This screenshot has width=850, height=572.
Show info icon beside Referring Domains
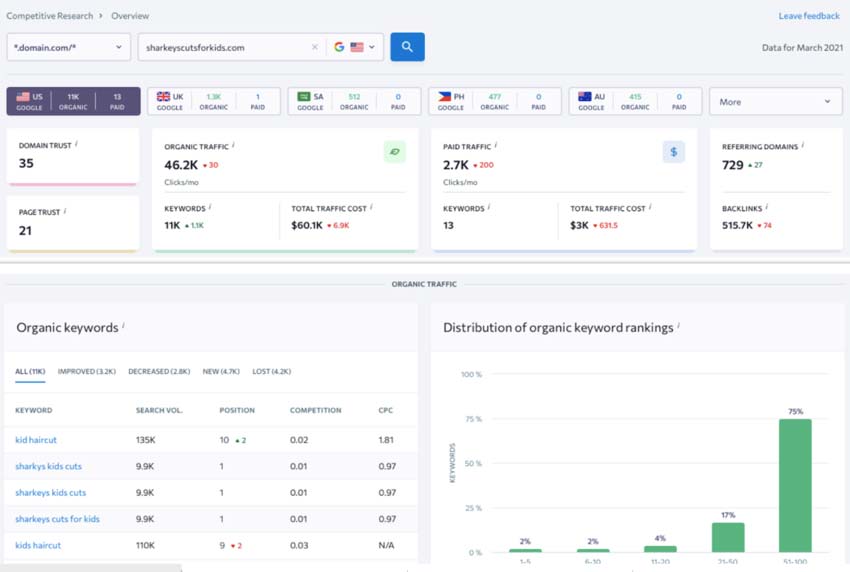[x=803, y=145]
